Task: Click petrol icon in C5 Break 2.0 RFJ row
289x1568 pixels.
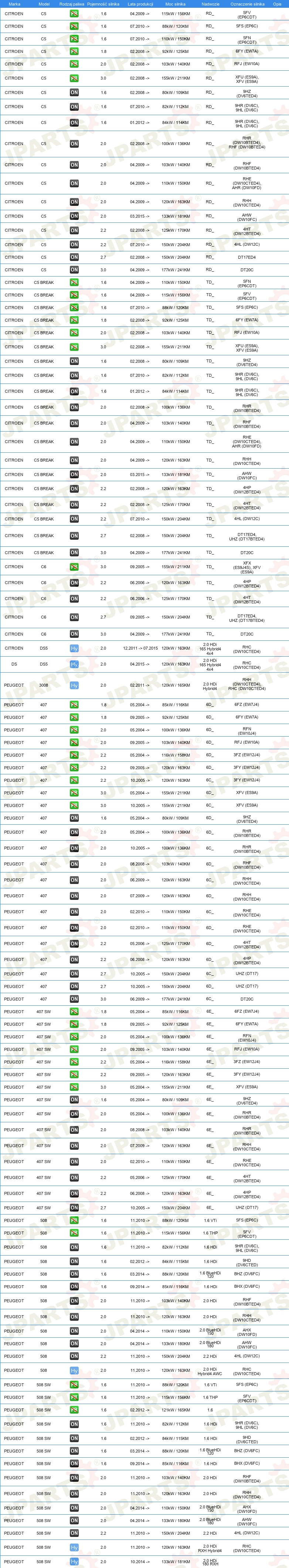Action: pos(74,333)
